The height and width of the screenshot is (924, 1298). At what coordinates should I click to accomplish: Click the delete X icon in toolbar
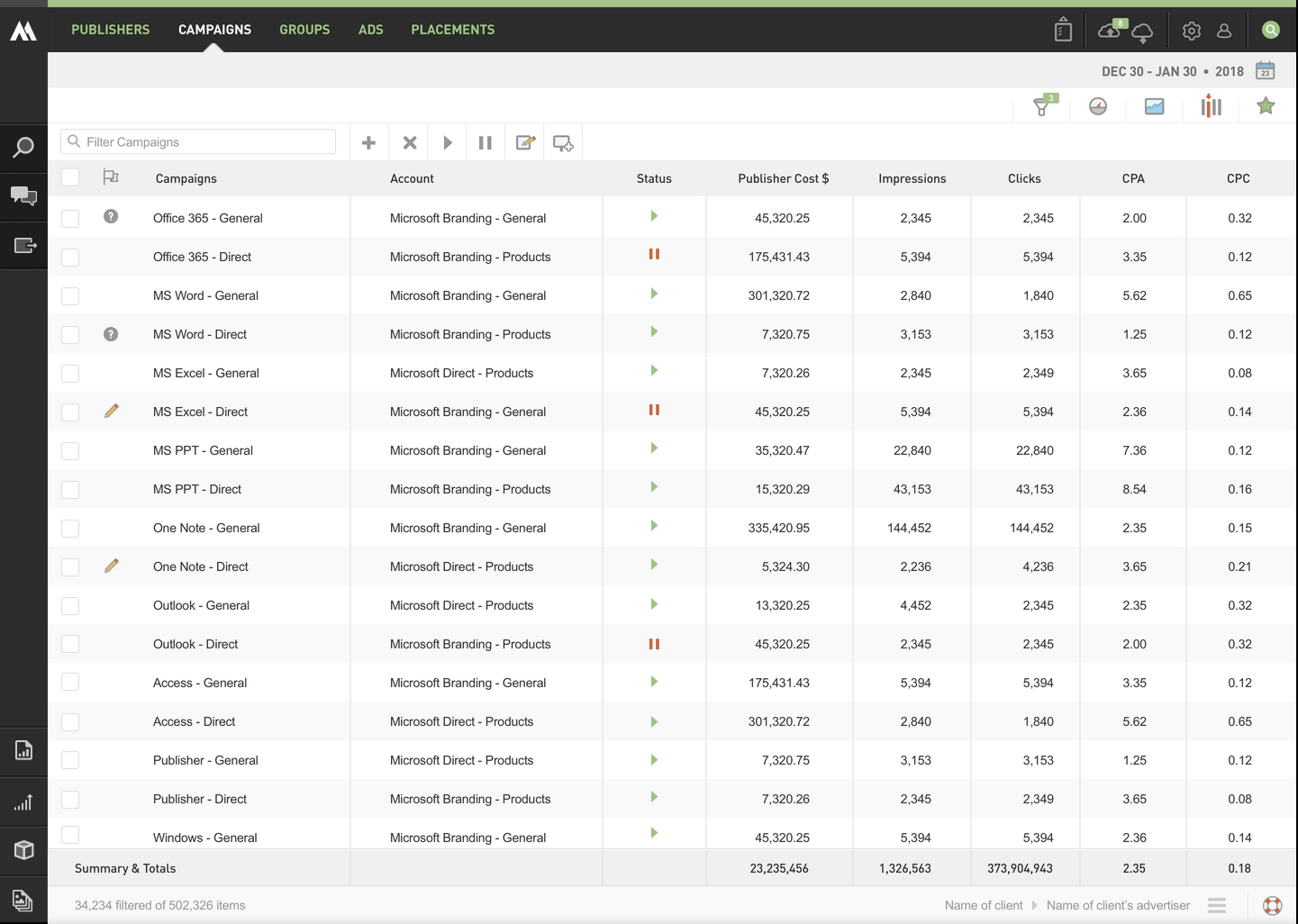pyautogui.click(x=410, y=142)
